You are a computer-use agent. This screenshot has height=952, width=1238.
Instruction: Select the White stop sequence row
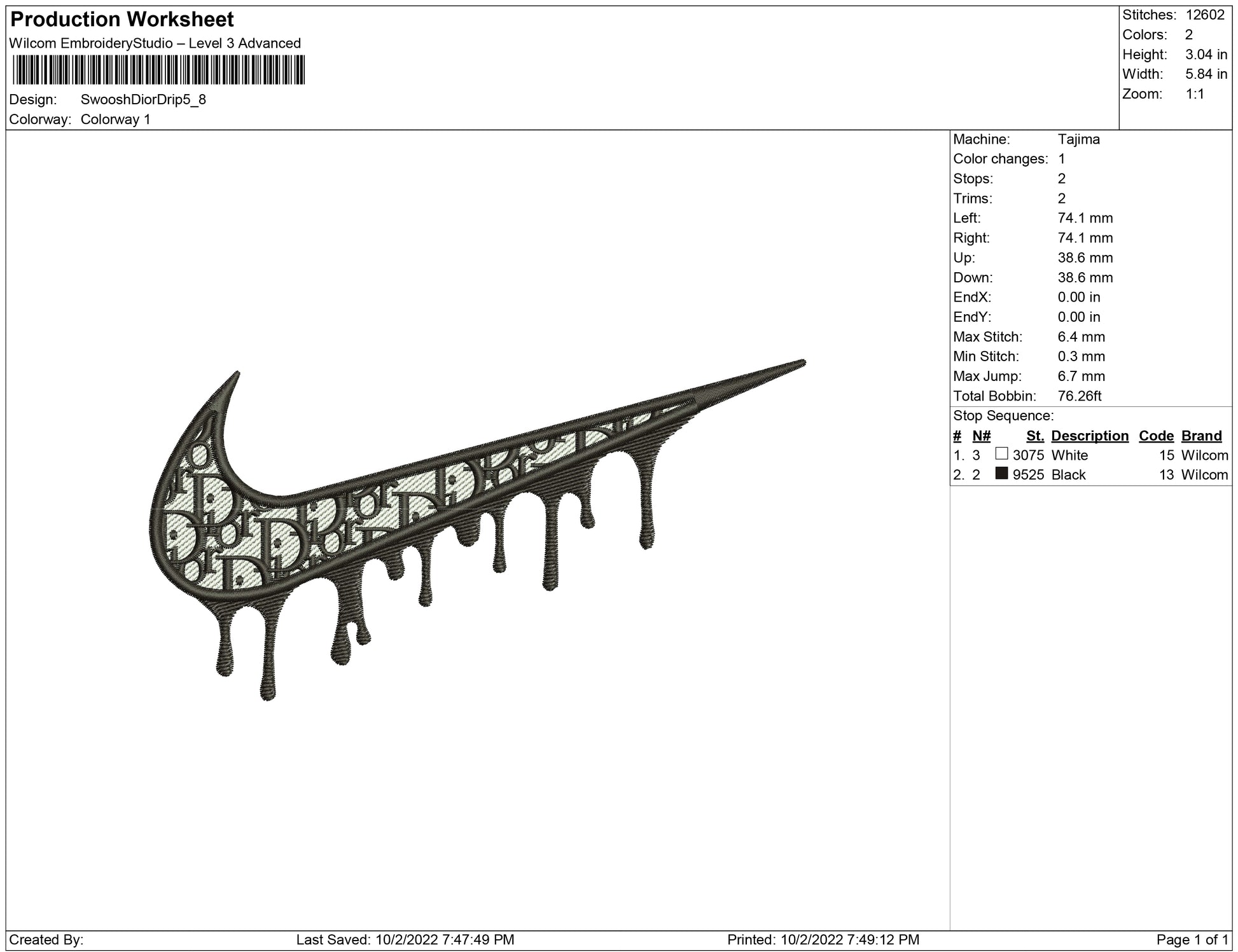pos(1090,455)
